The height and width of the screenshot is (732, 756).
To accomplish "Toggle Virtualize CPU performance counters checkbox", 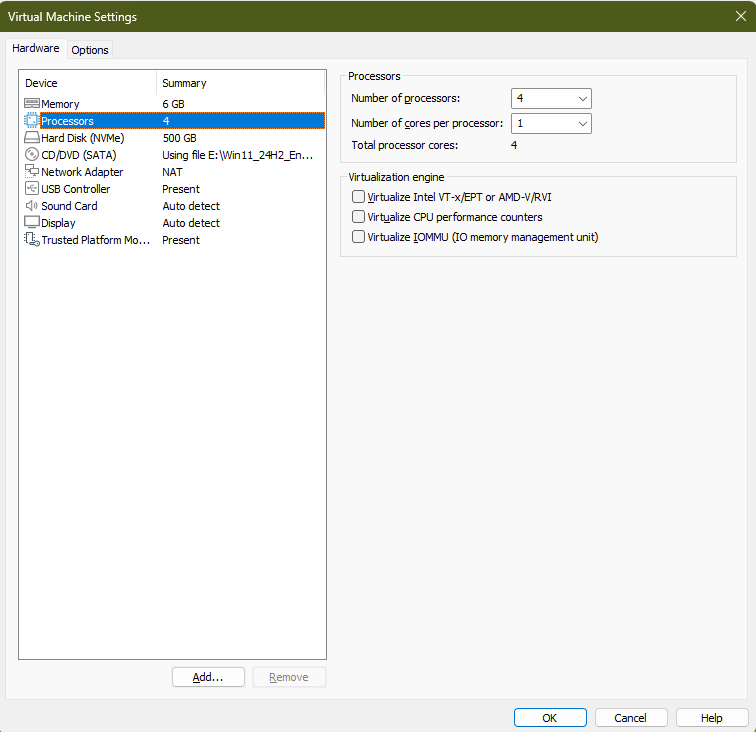I will pos(359,217).
